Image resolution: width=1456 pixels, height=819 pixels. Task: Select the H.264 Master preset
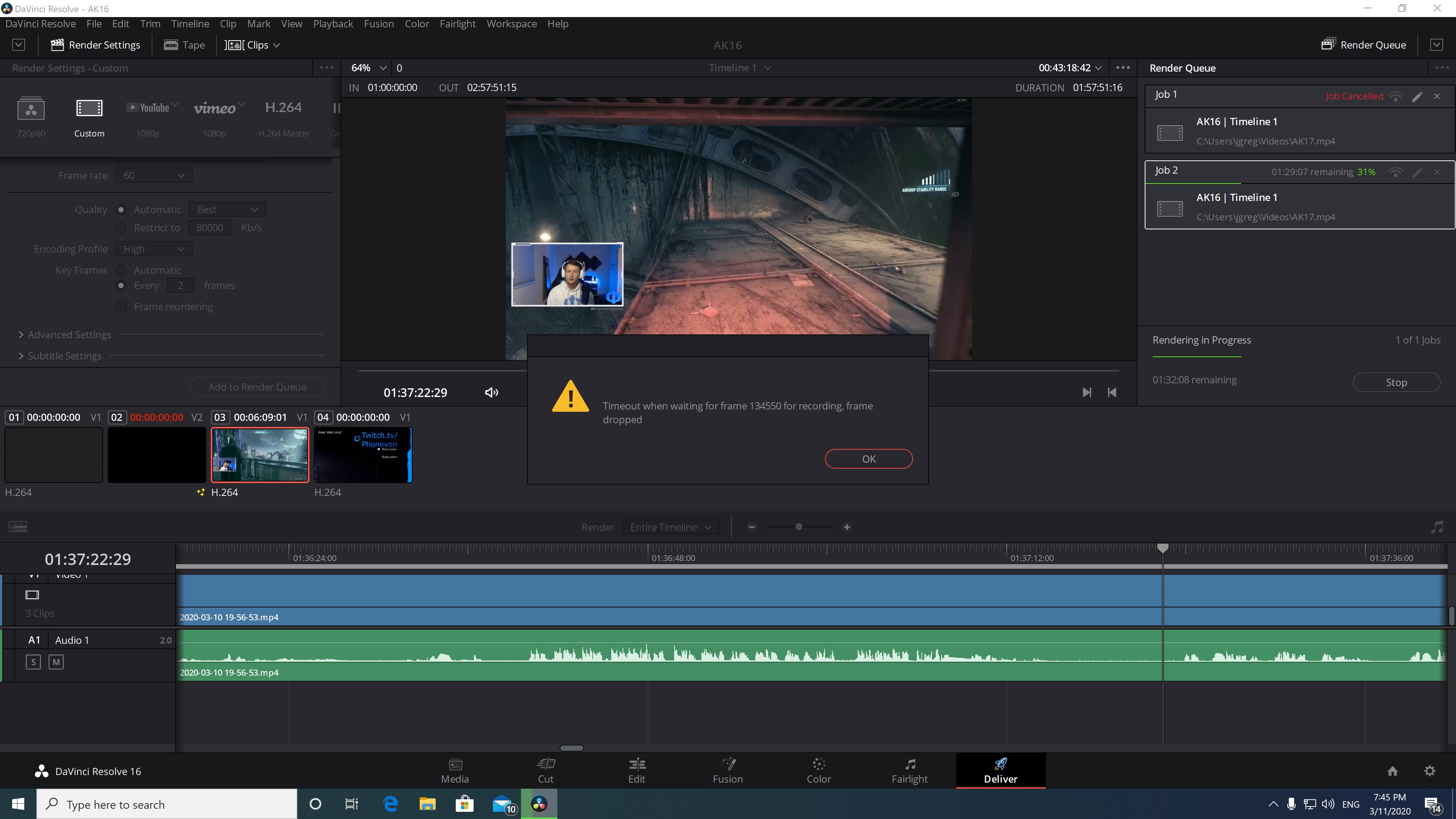tap(284, 117)
